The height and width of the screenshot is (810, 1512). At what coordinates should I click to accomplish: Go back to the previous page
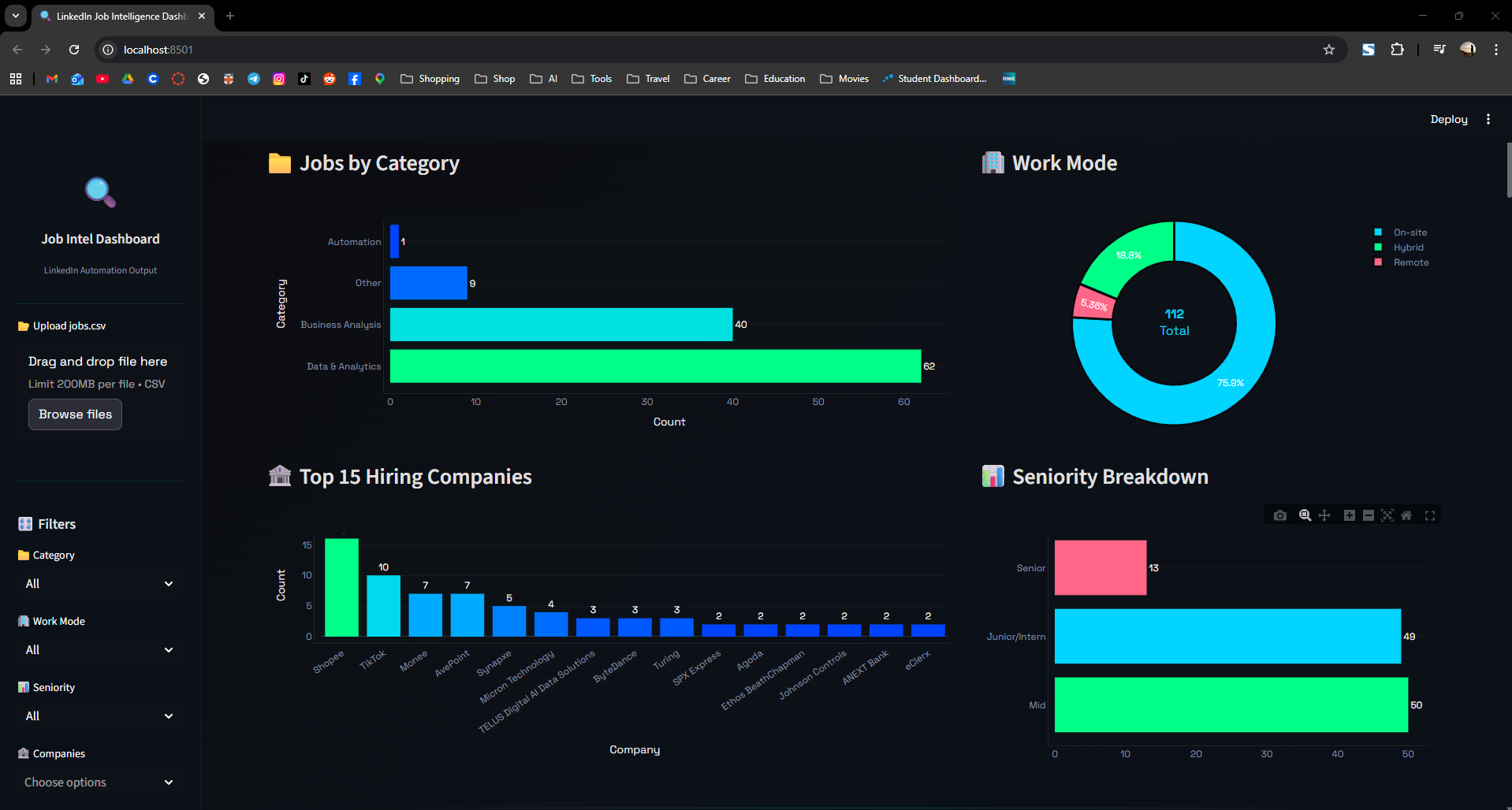pyautogui.click(x=17, y=50)
